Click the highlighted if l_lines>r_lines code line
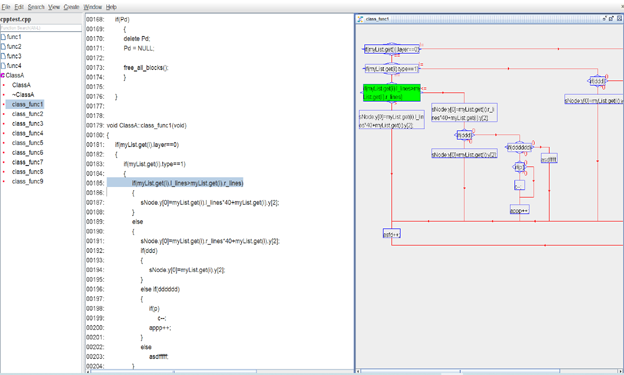 (x=175, y=183)
